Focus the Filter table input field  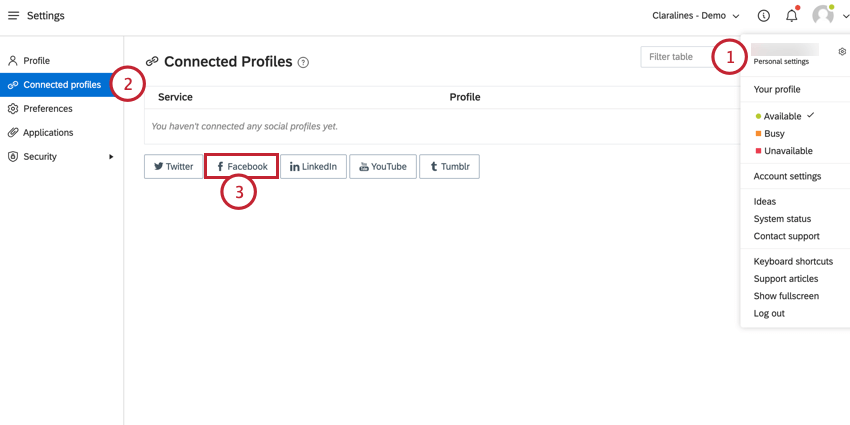tap(676, 56)
